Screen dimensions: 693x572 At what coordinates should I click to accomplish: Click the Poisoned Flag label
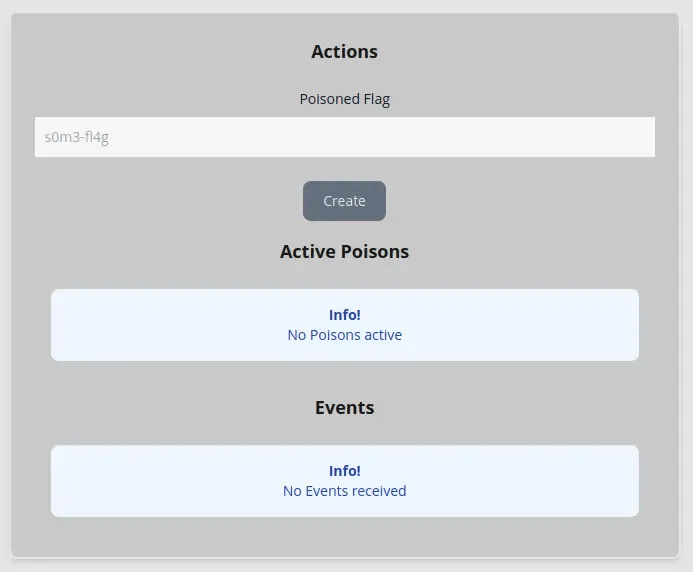345,99
